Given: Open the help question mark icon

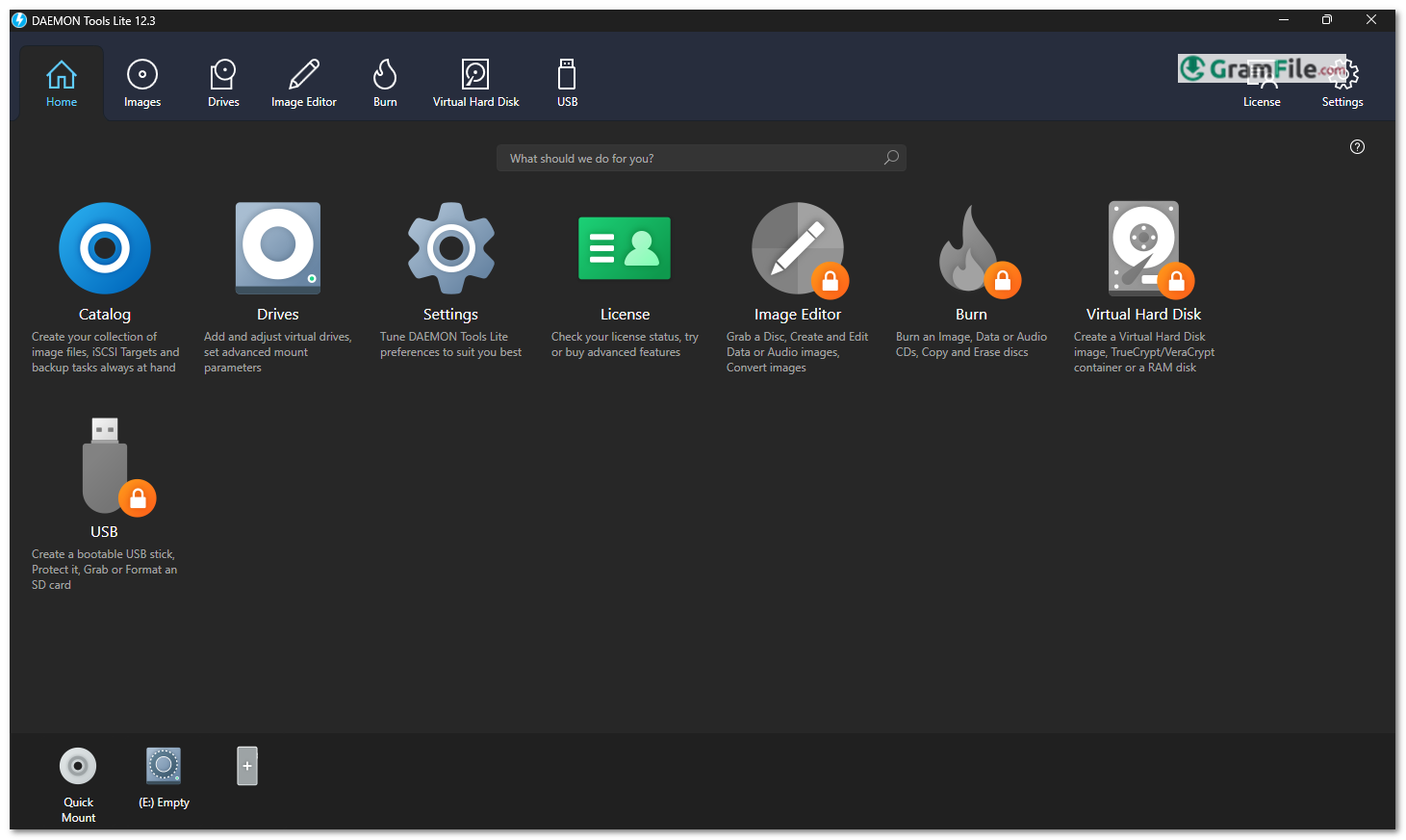Looking at the screenshot, I should (x=1357, y=147).
